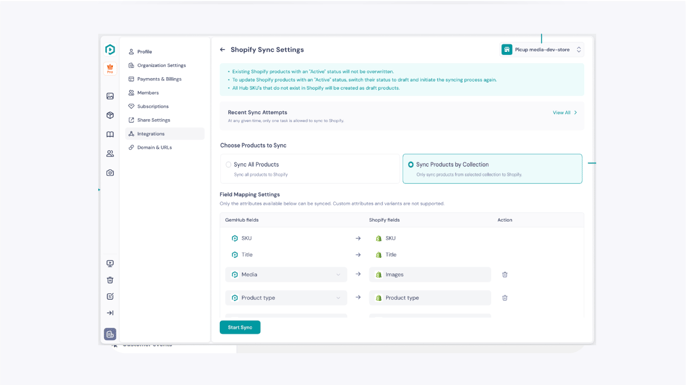
Task: Delete the Media to Images mapping
Action: pyautogui.click(x=505, y=275)
